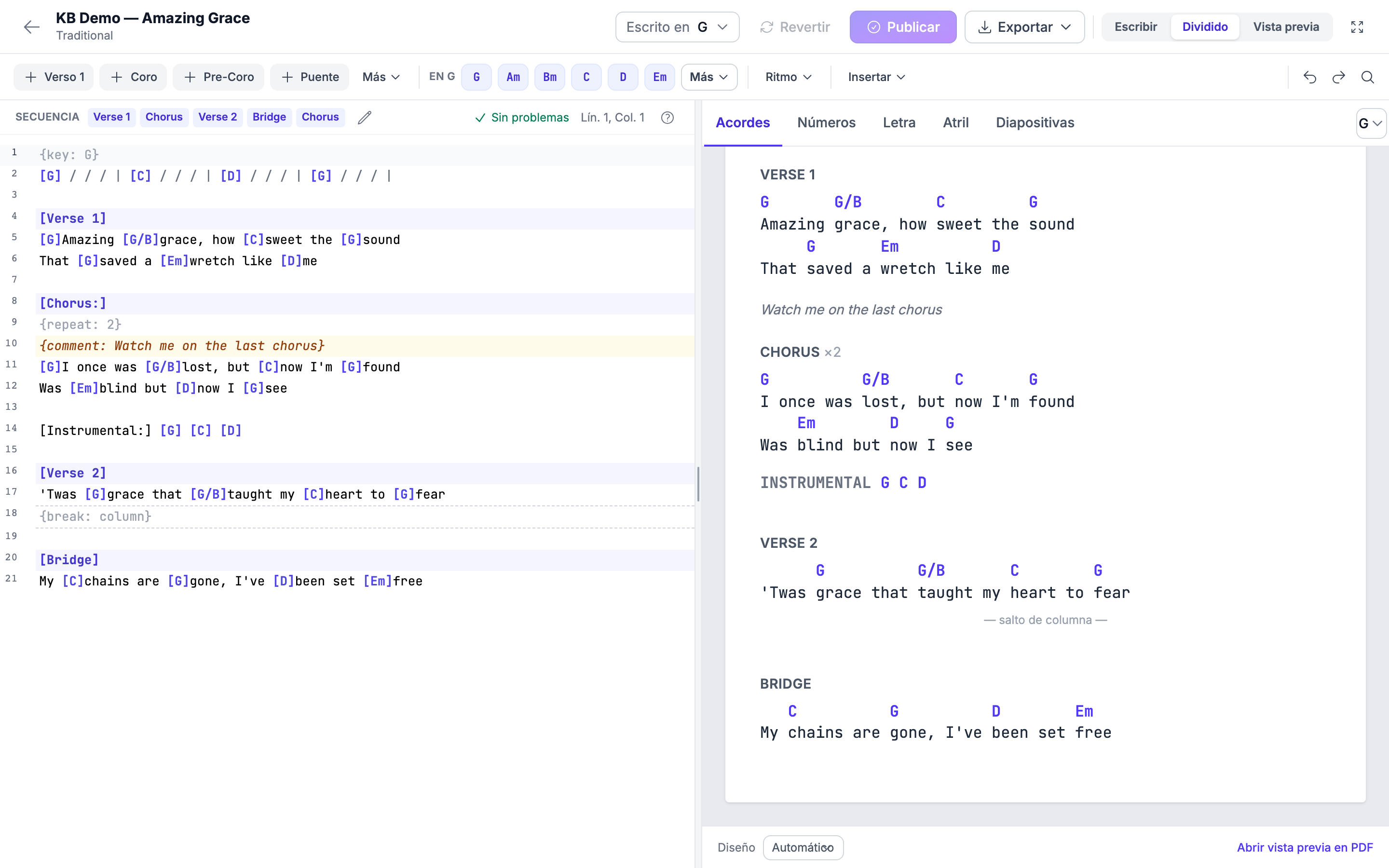
Task: Switch to Dividido view mode
Action: pos(1205,27)
